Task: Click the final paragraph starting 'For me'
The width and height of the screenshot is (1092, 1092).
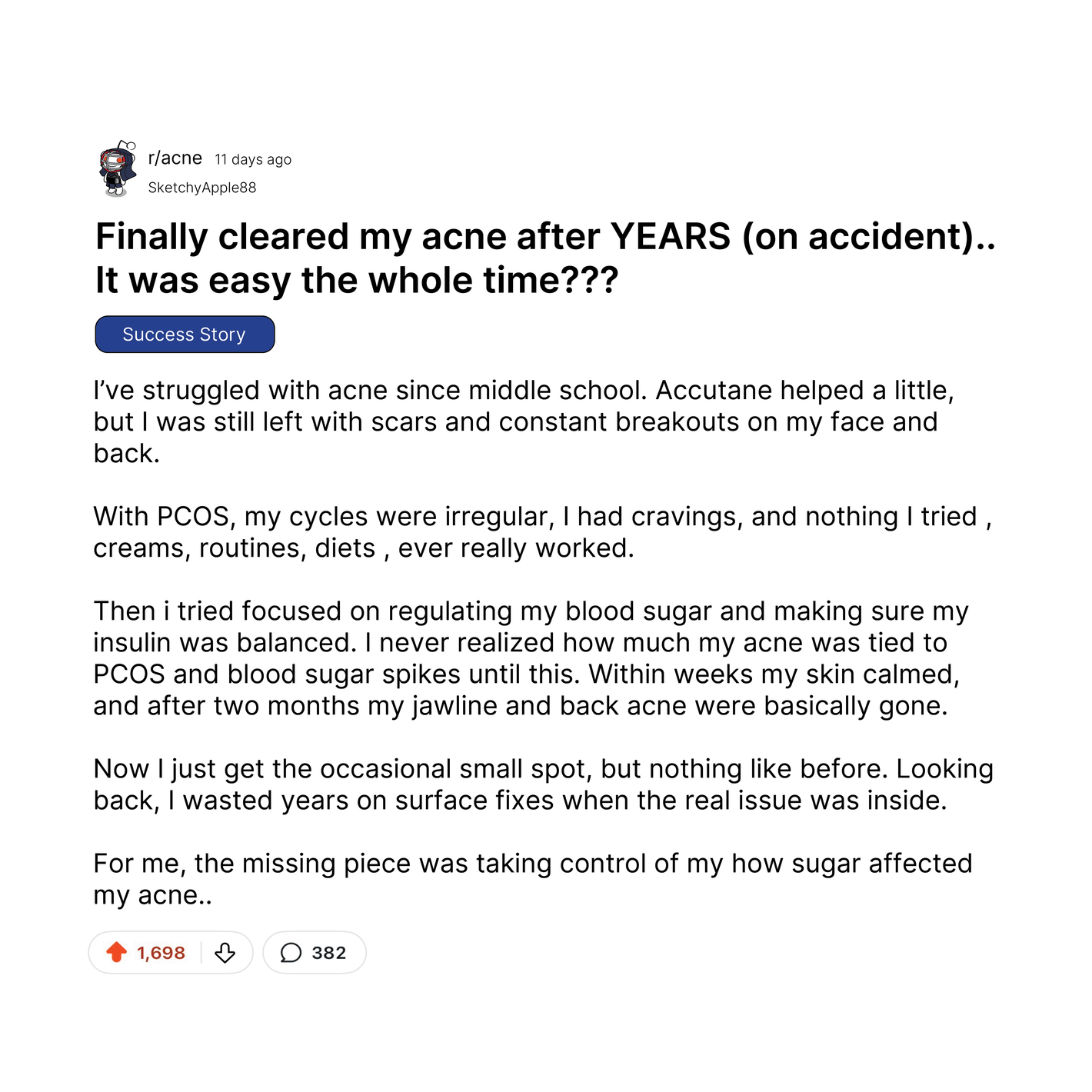Action: pos(531,879)
